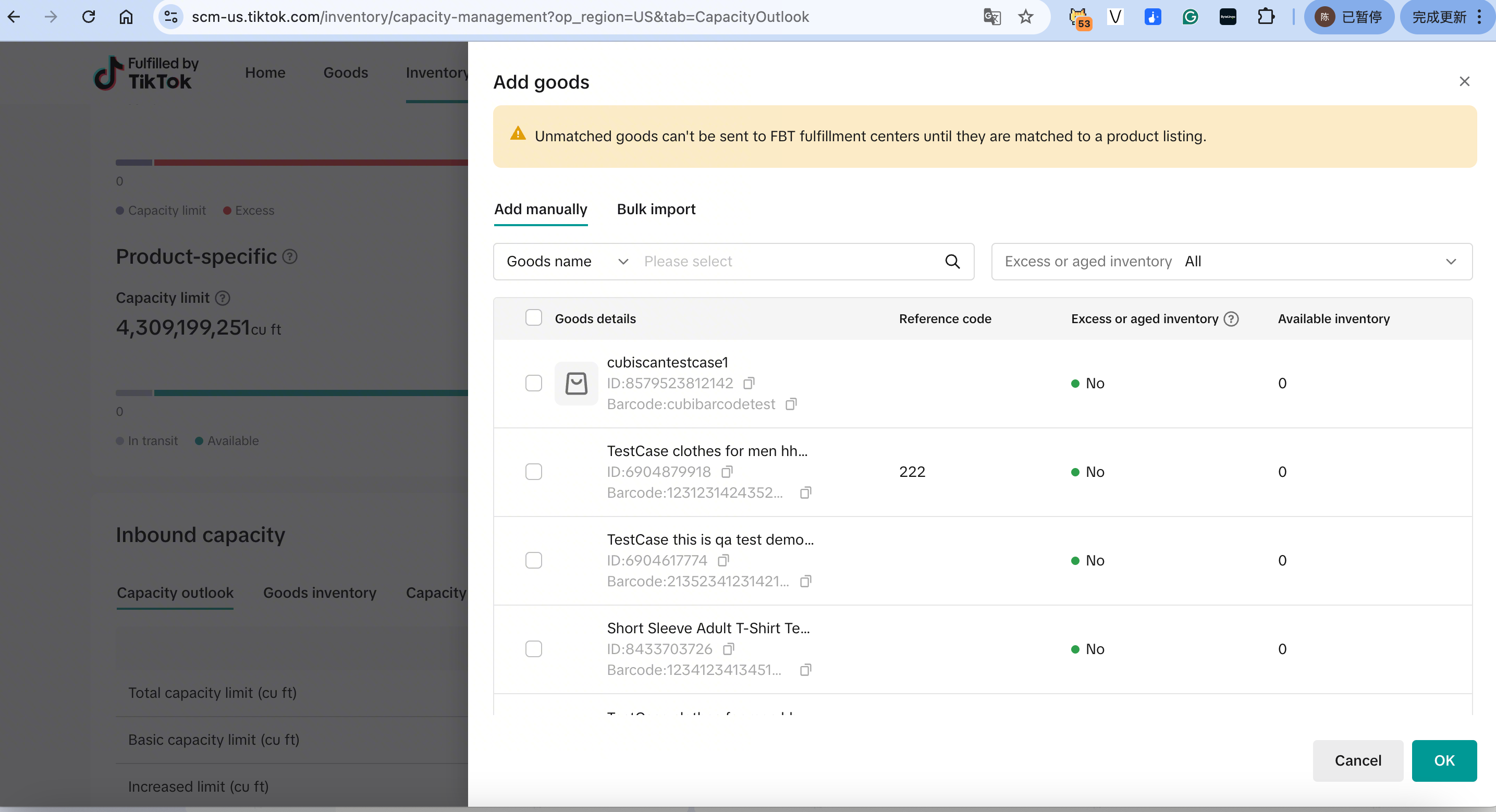Screen dimensions: 1496x812
Task: Switch to the Bulk import tab
Action: 656,209
